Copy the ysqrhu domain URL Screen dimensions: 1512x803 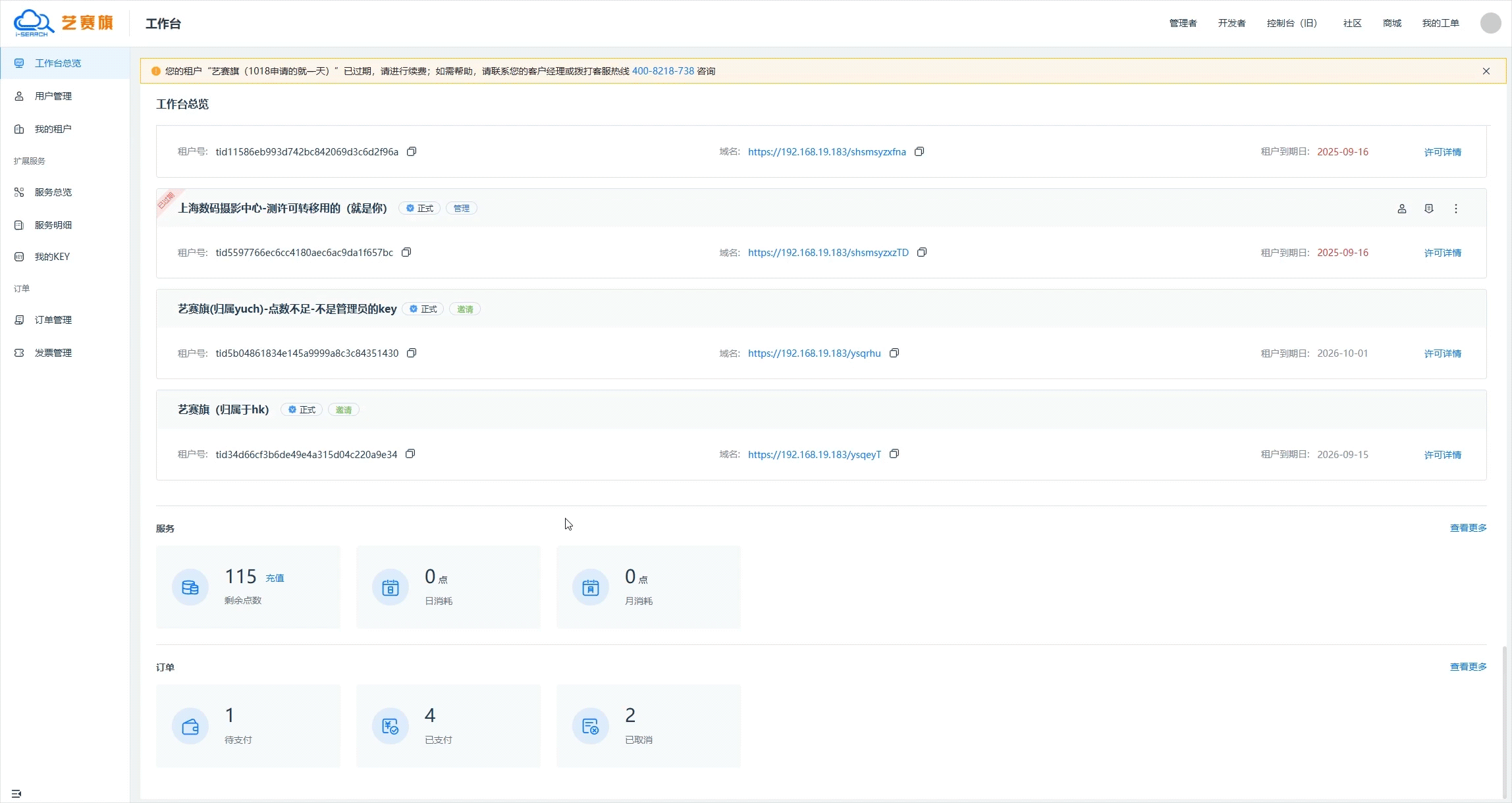click(894, 353)
